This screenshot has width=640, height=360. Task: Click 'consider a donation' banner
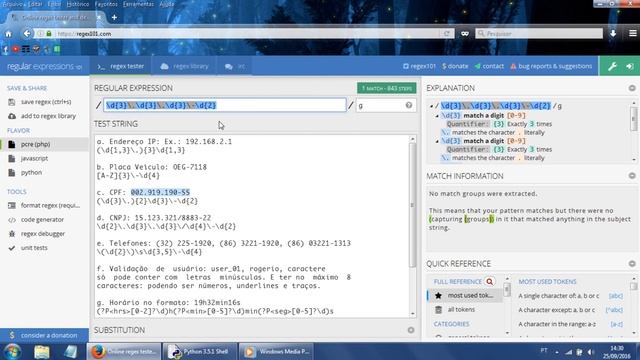[44, 335]
